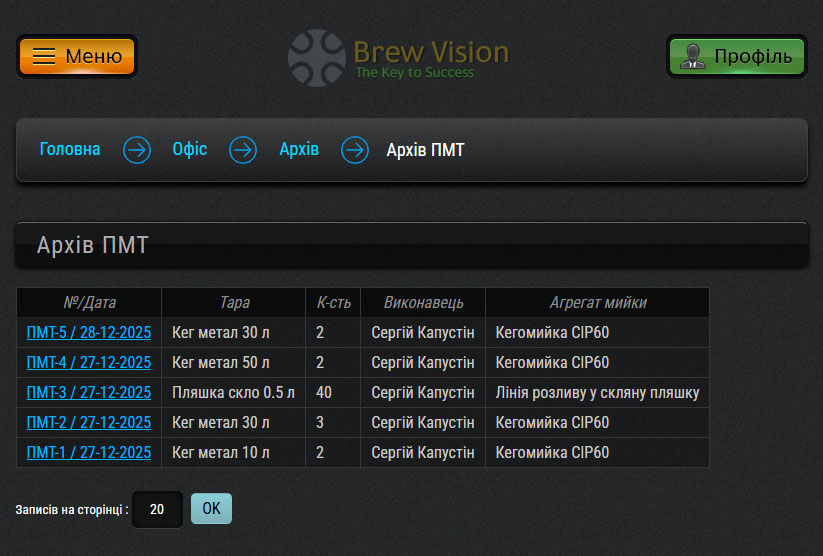Go to Головна breadcrumb link
This screenshot has width=823, height=556.
[x=70, y=150]
